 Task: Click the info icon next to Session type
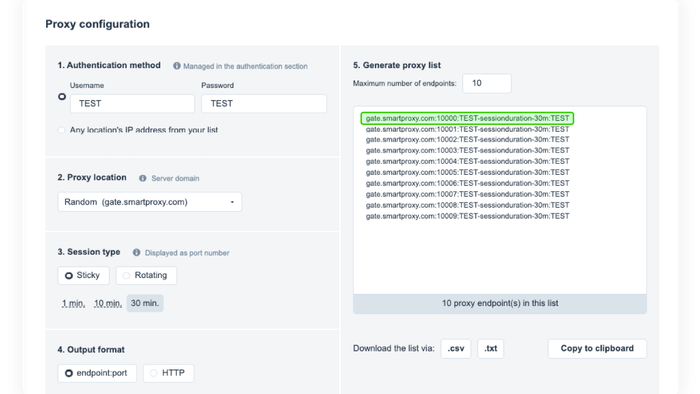tap(137, 253)
